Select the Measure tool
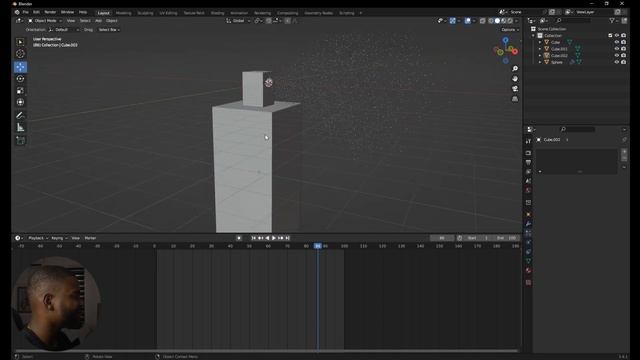This screenshot has height=360, width=640. [x=20, y=128]
